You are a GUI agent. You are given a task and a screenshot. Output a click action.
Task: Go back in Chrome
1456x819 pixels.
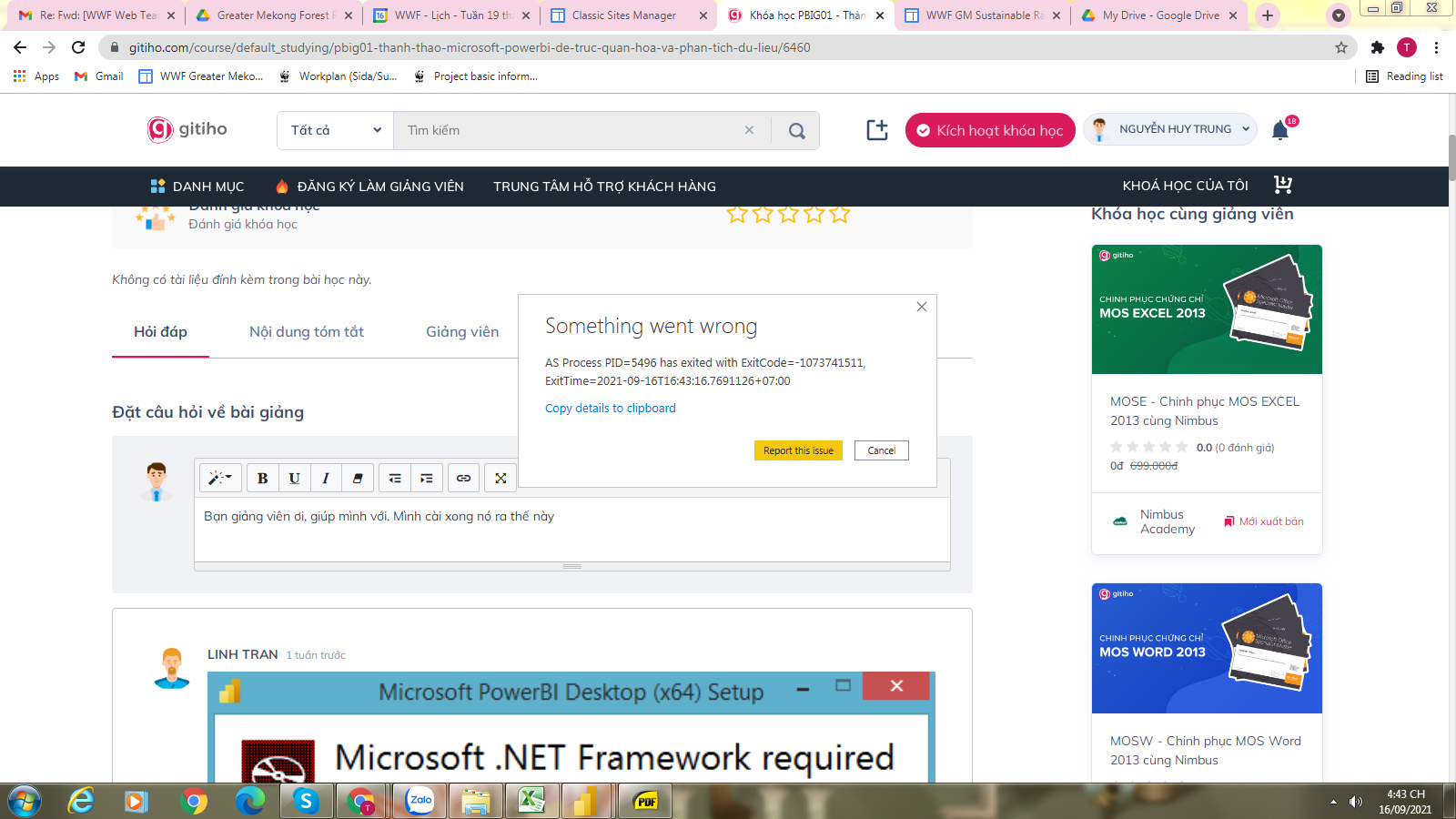(20, 47)
